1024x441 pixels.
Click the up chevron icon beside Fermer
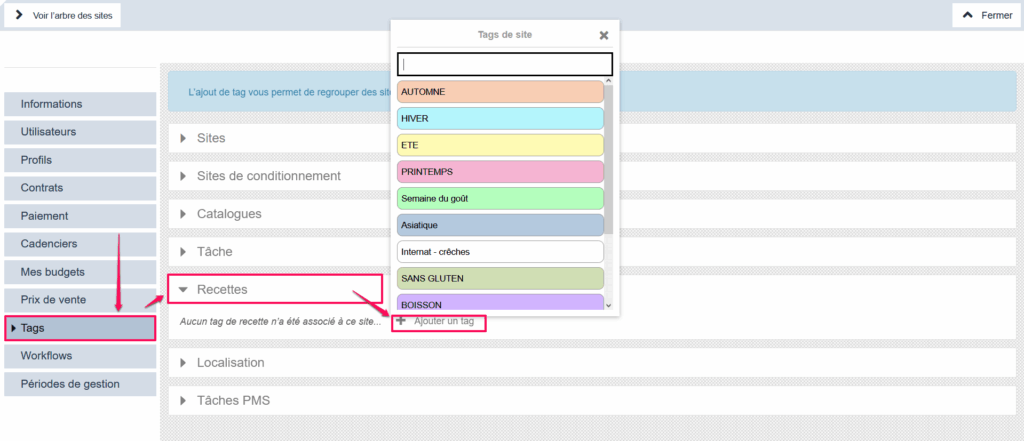(x=967, y=15)
